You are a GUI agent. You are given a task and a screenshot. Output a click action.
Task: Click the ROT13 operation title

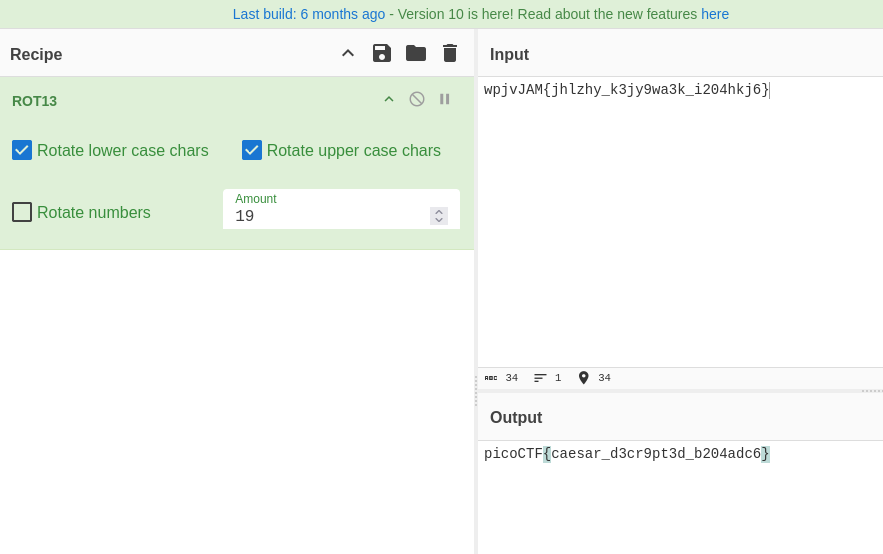[35, 101]
